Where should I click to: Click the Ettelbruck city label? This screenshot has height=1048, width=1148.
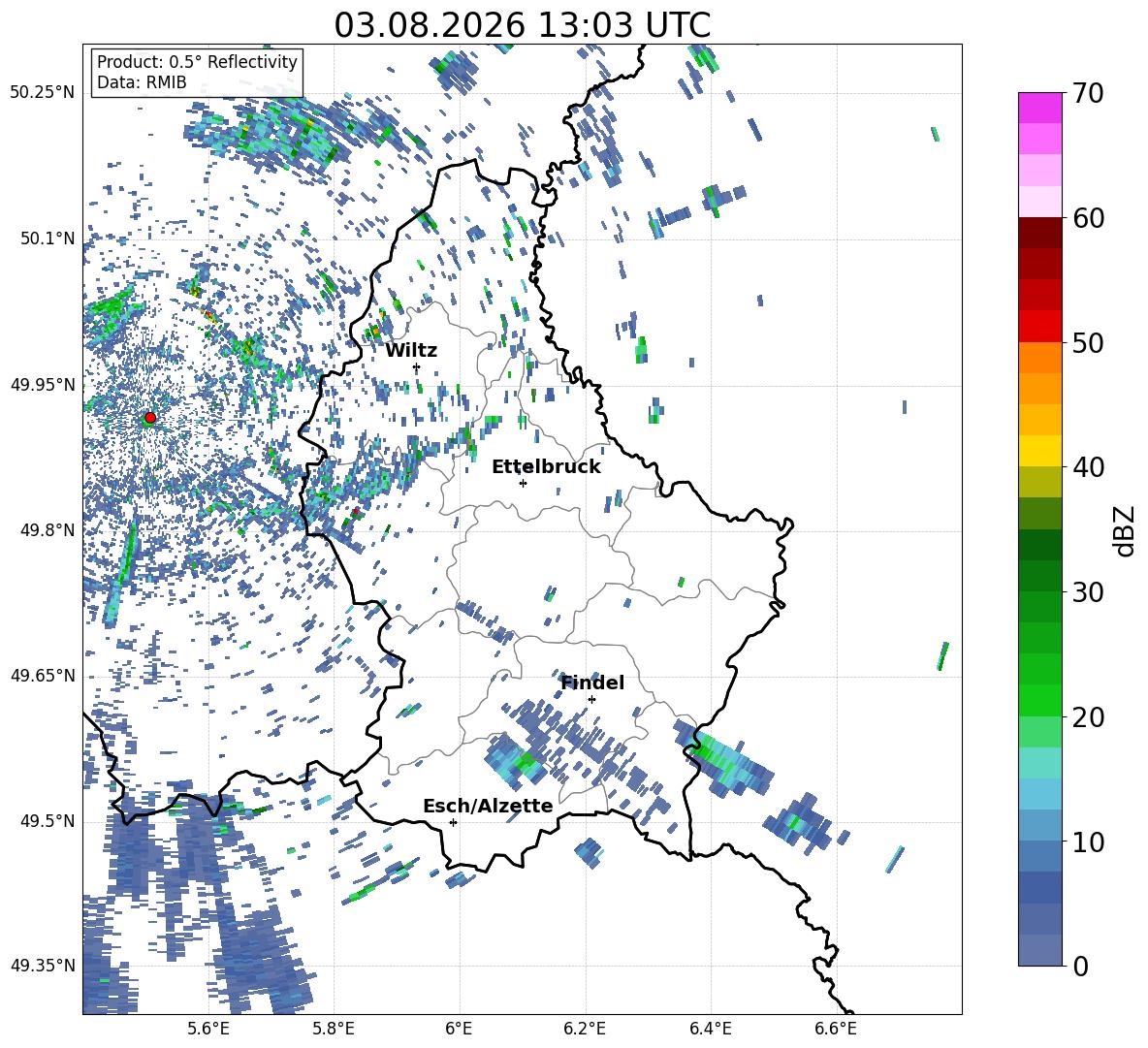(x=546, y=467)
